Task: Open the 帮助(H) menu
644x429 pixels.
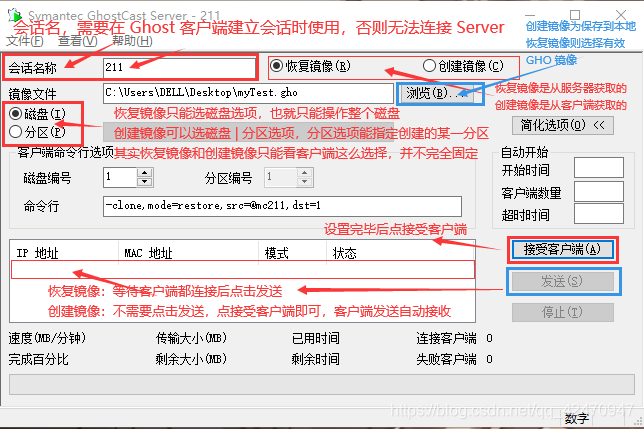Action: [x=132, y=41]
